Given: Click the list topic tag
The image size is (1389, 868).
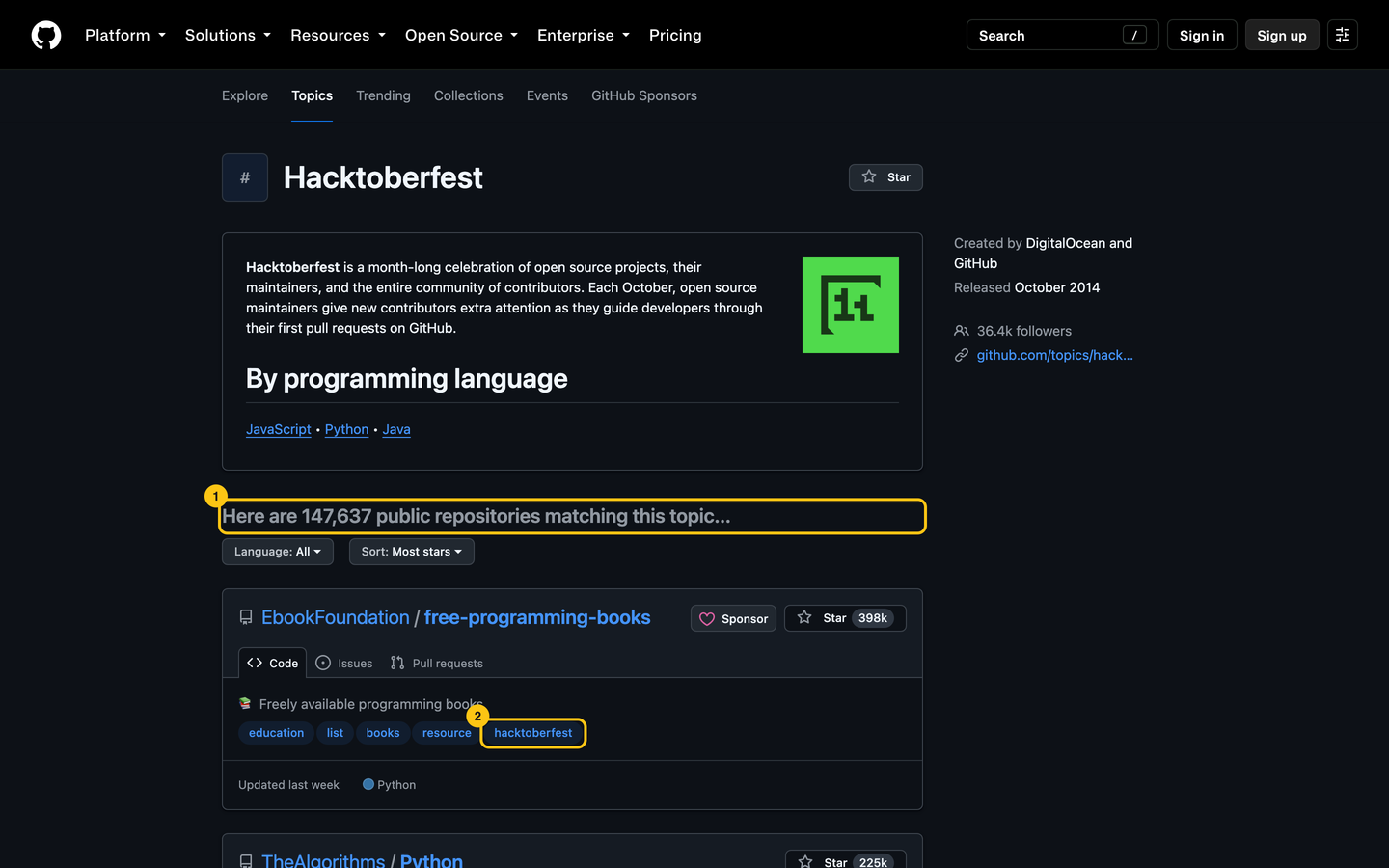Looking at the screenshot, I should 335,733.
